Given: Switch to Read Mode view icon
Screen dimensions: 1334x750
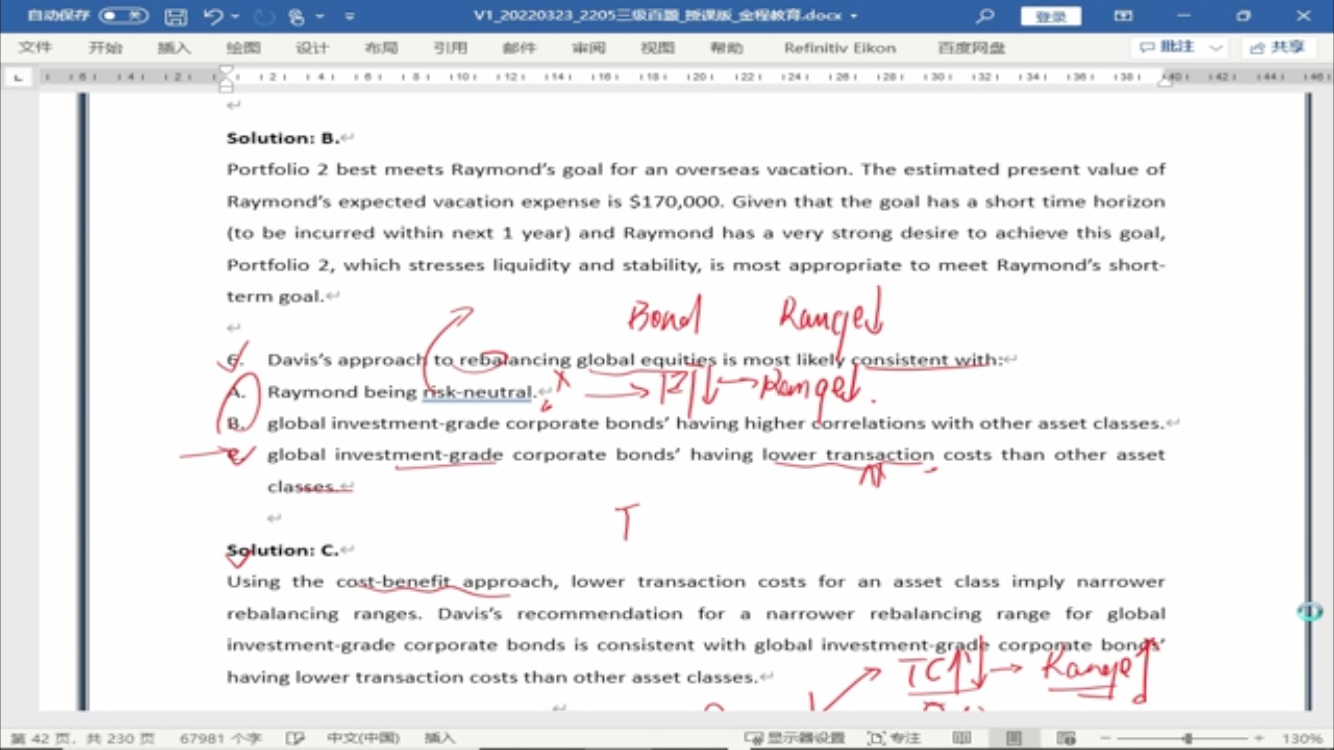Looking at the screenshot, I should 961,738.
